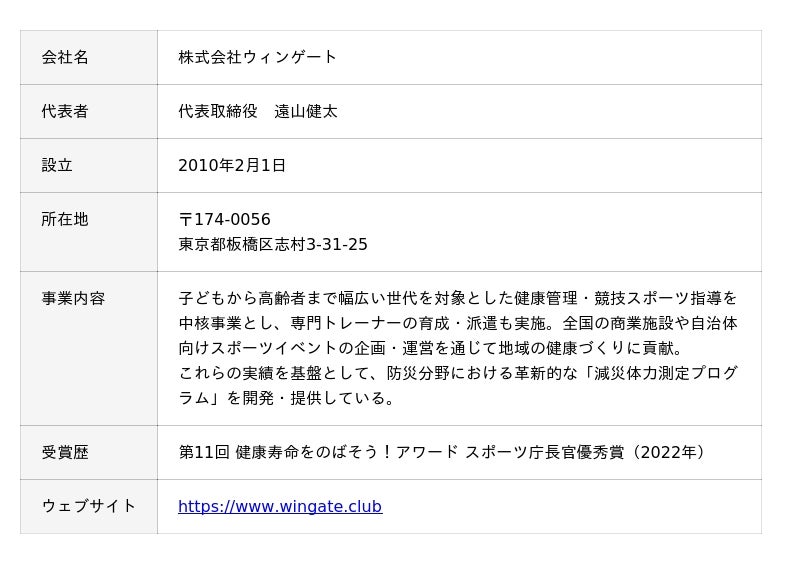Viewport: 800px width, 564px height.
Task: Click the award year (2022年) text
Action: tap(667, 453)
